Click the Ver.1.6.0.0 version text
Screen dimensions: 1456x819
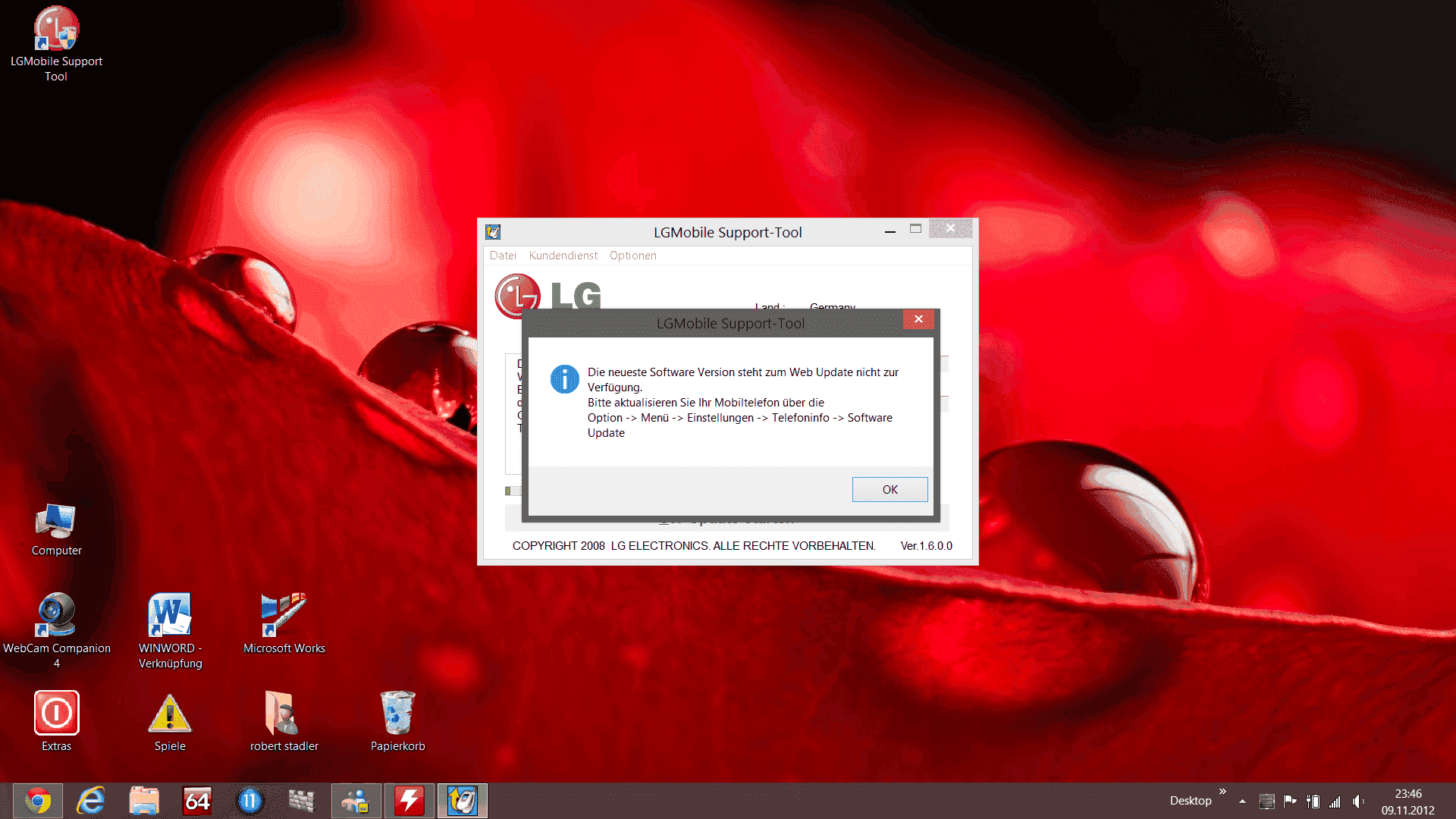926,546
